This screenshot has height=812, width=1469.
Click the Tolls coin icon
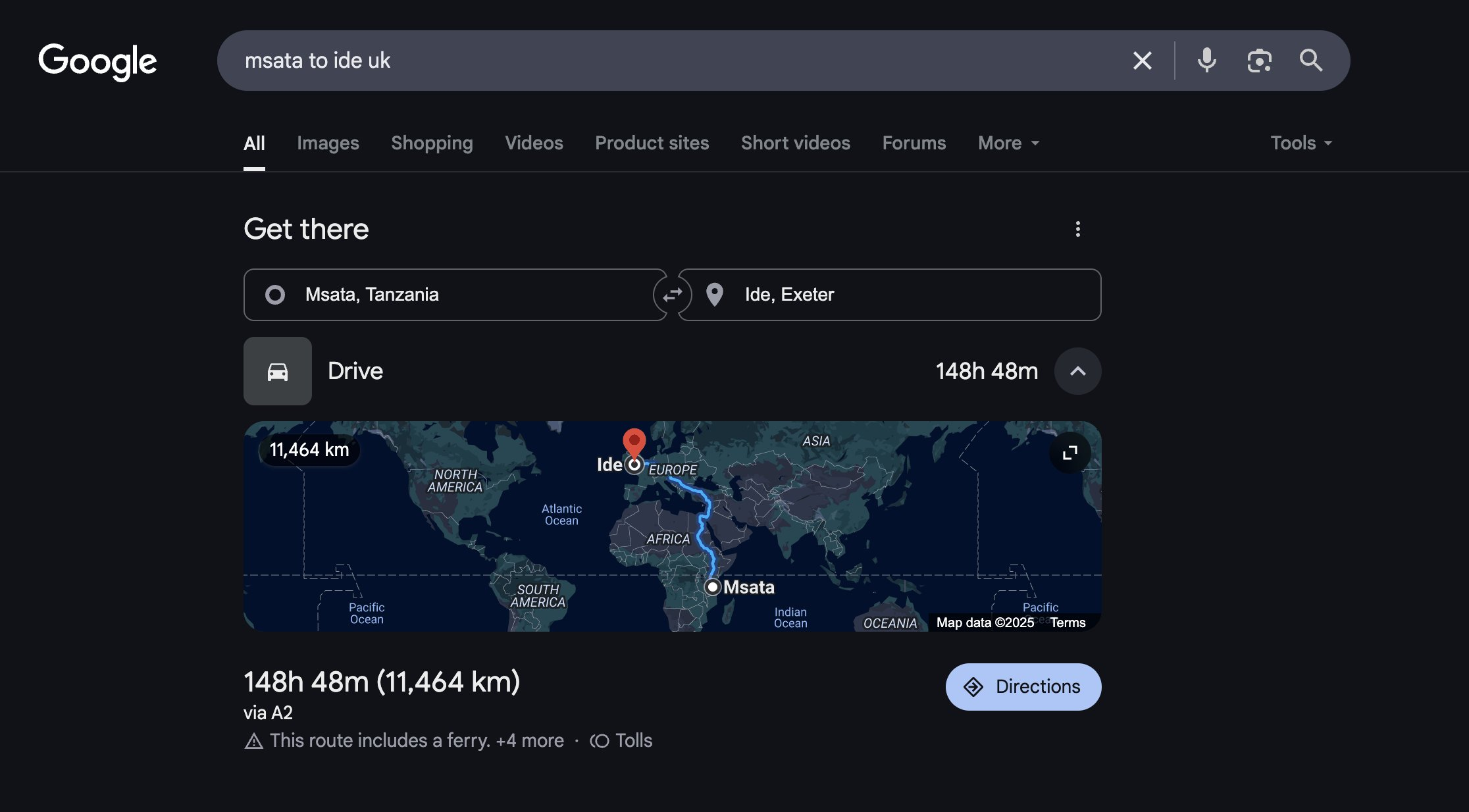(x=600, y=741)
